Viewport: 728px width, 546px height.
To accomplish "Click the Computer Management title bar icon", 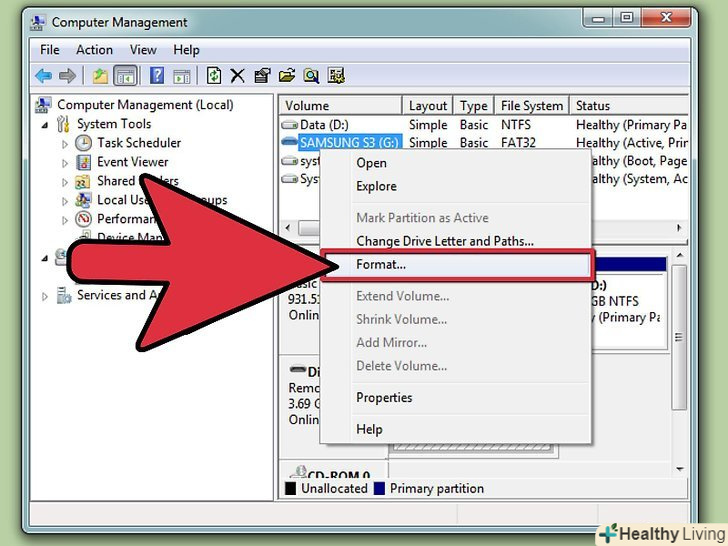I will coord(38,22).
